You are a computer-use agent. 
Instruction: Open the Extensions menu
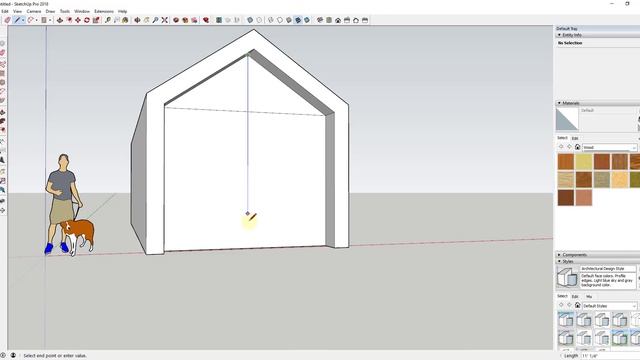pyautogui.click(x=104, y=11)
